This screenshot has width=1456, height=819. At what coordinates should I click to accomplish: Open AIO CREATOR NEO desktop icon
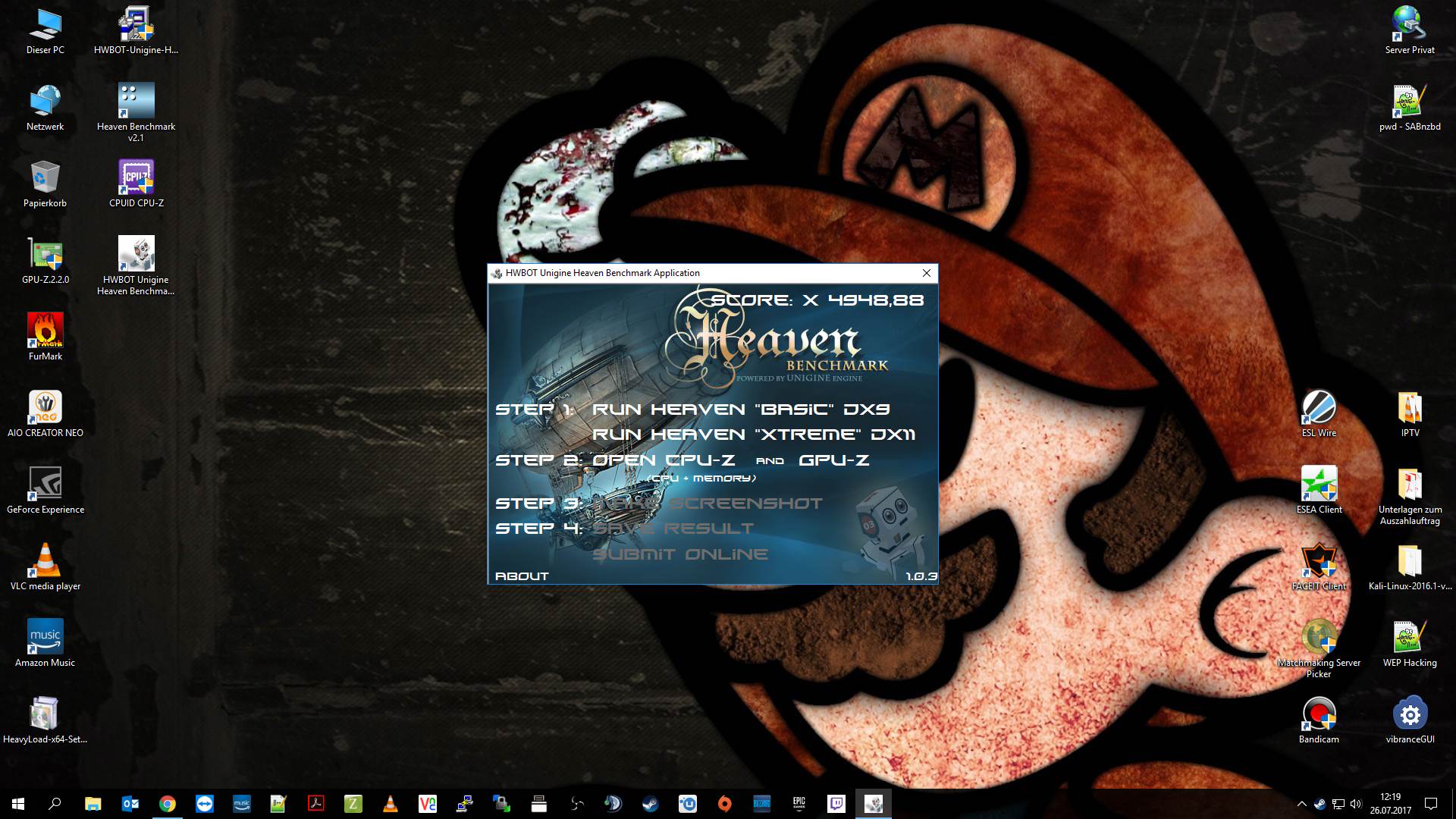pyautogui.click(x=45, y=414)
